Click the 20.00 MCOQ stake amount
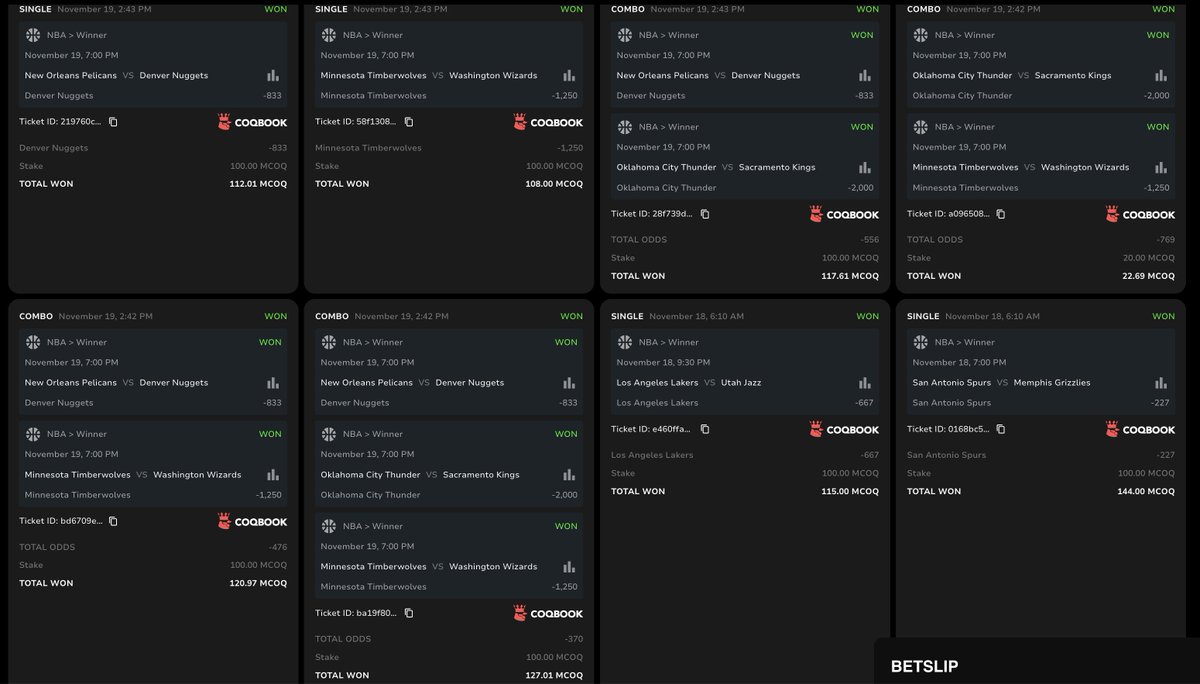1200x684 pixels. (x=1149, y=258)
